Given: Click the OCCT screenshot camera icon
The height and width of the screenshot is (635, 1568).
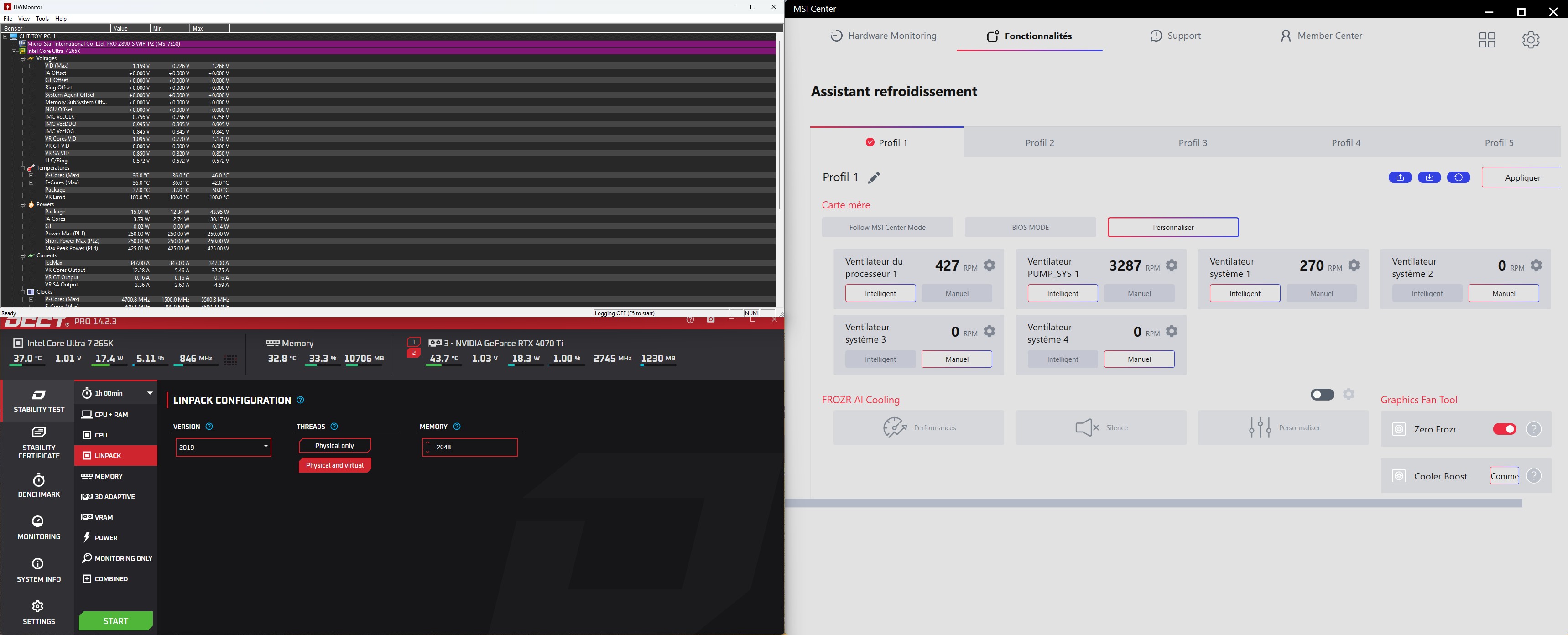Looking at the screenshot, I should pyautogui.click(x=710, y=320).
